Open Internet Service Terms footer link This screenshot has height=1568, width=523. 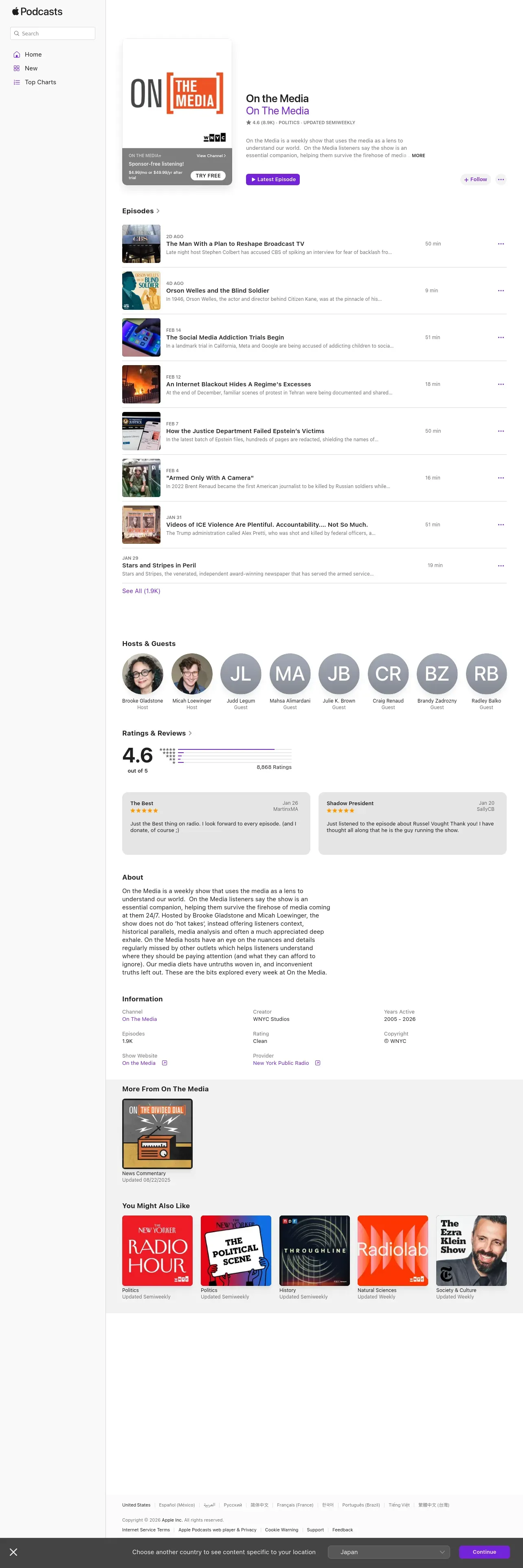point(146,1530)
